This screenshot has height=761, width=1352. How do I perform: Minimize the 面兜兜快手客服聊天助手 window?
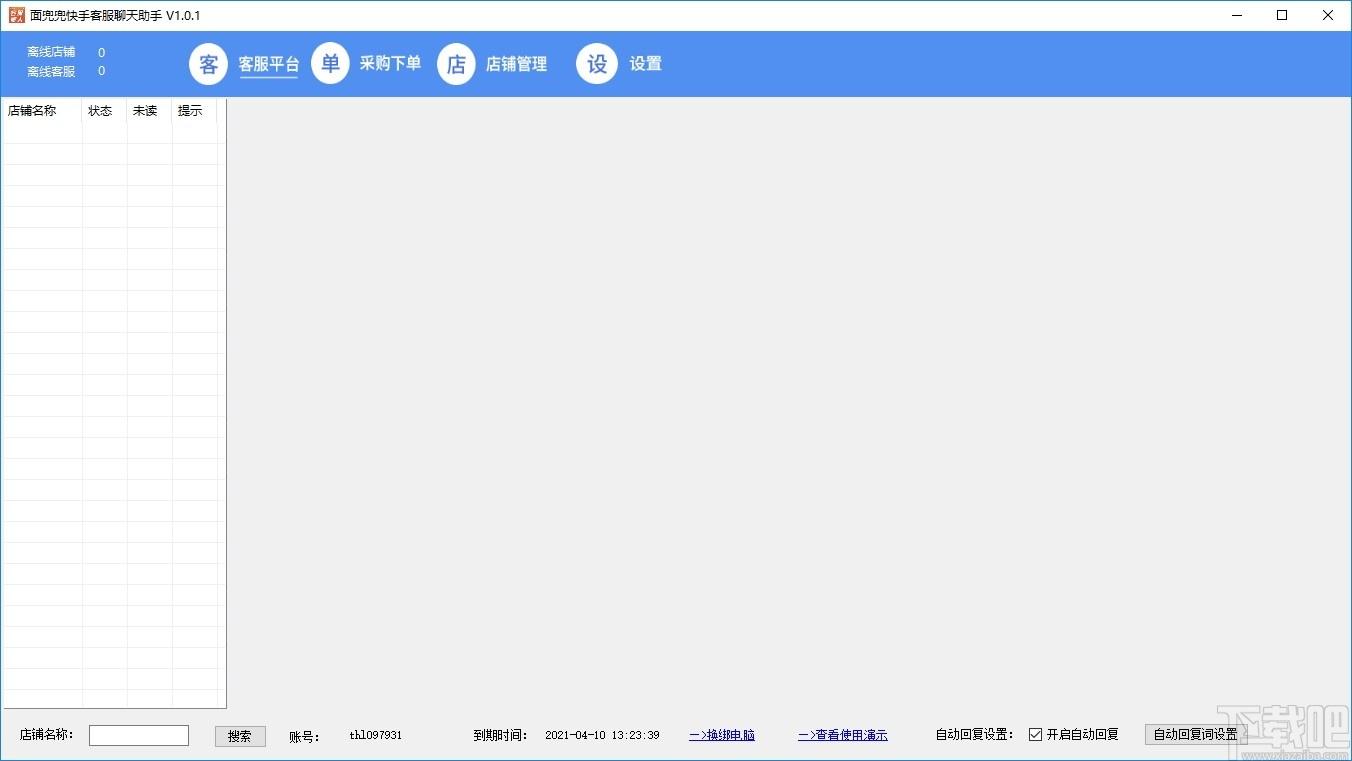[x=1237, y=15]
